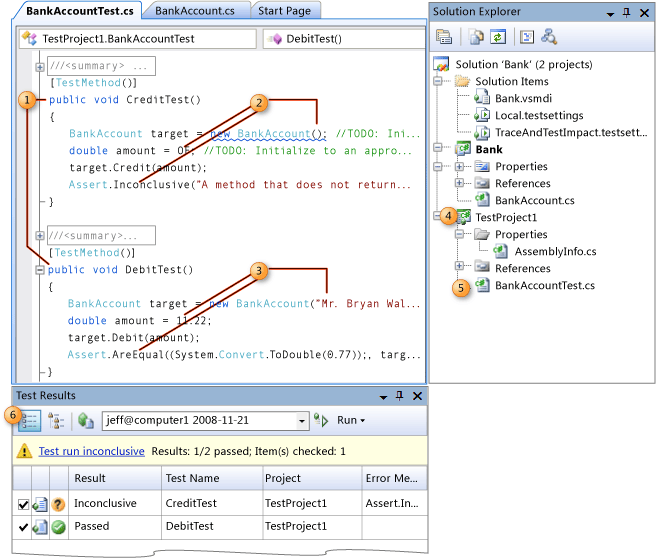Select the BankAccountTest.cs tab
656x558 pixels.
point(79,11)
